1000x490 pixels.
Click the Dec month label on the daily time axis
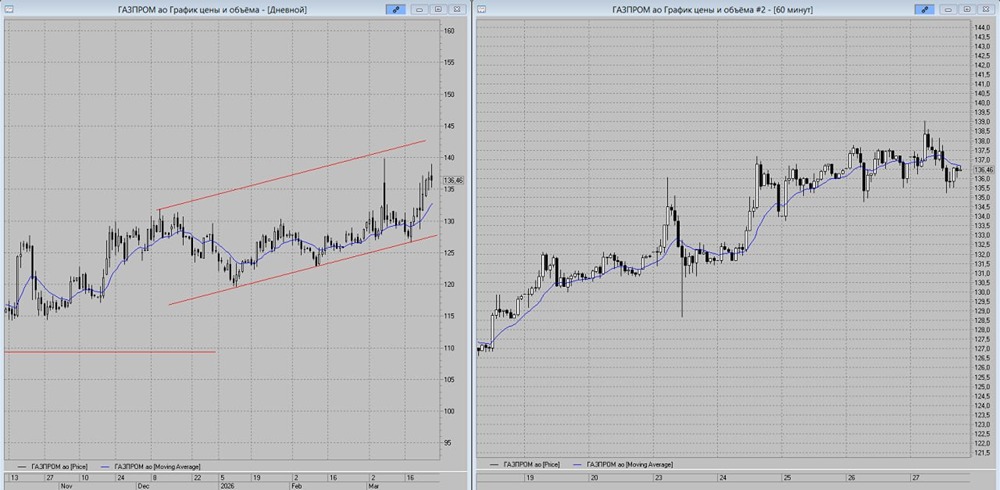click(142, 486)
